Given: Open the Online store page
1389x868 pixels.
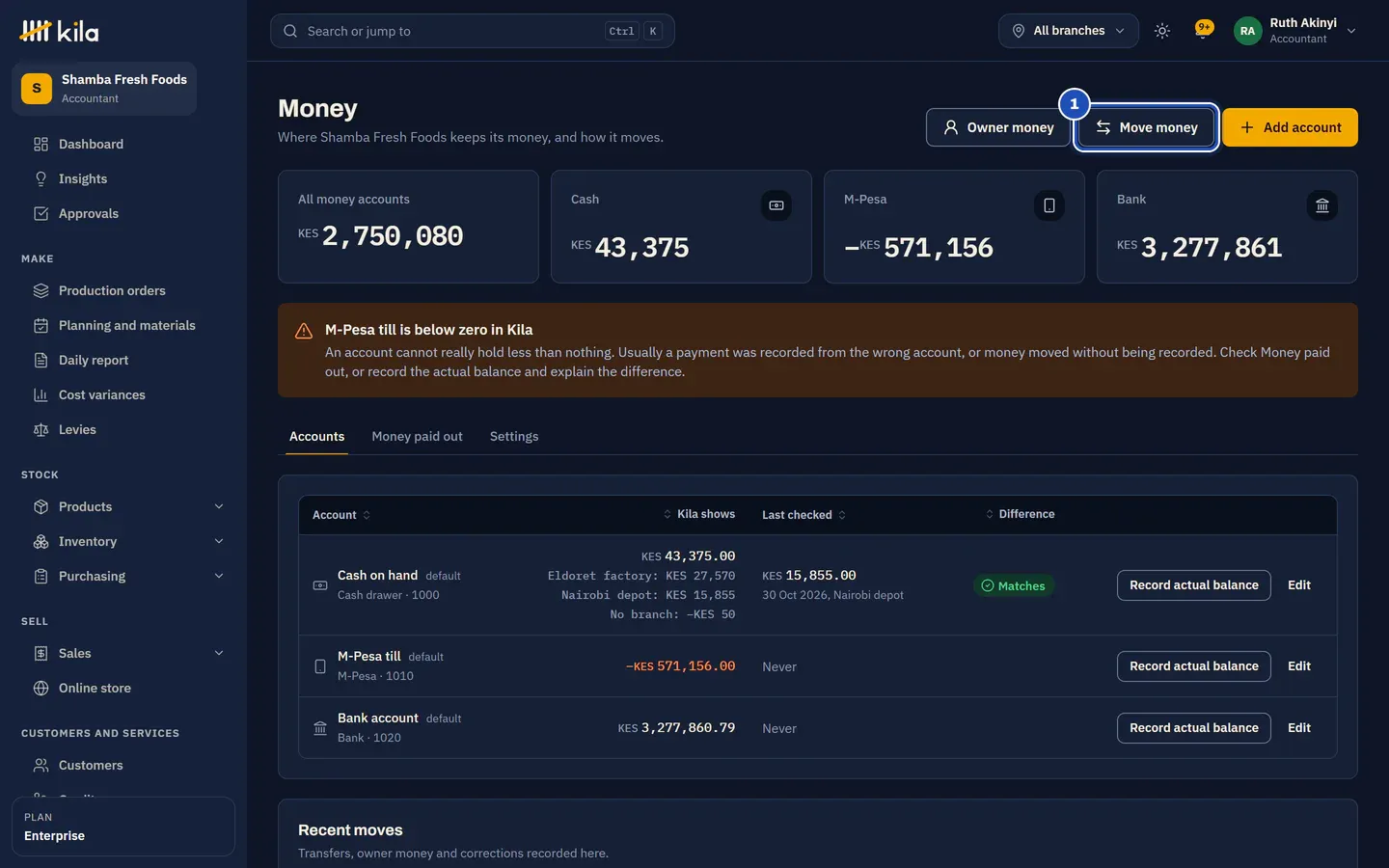Looking at the screenshot, I should (123, 688).
